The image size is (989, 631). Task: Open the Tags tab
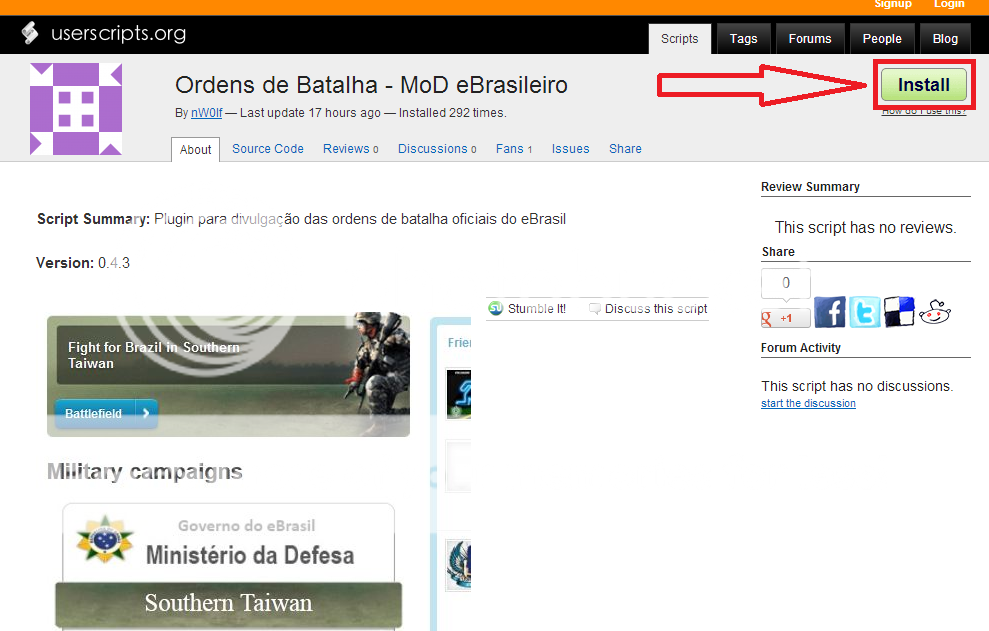coord(744,38)
